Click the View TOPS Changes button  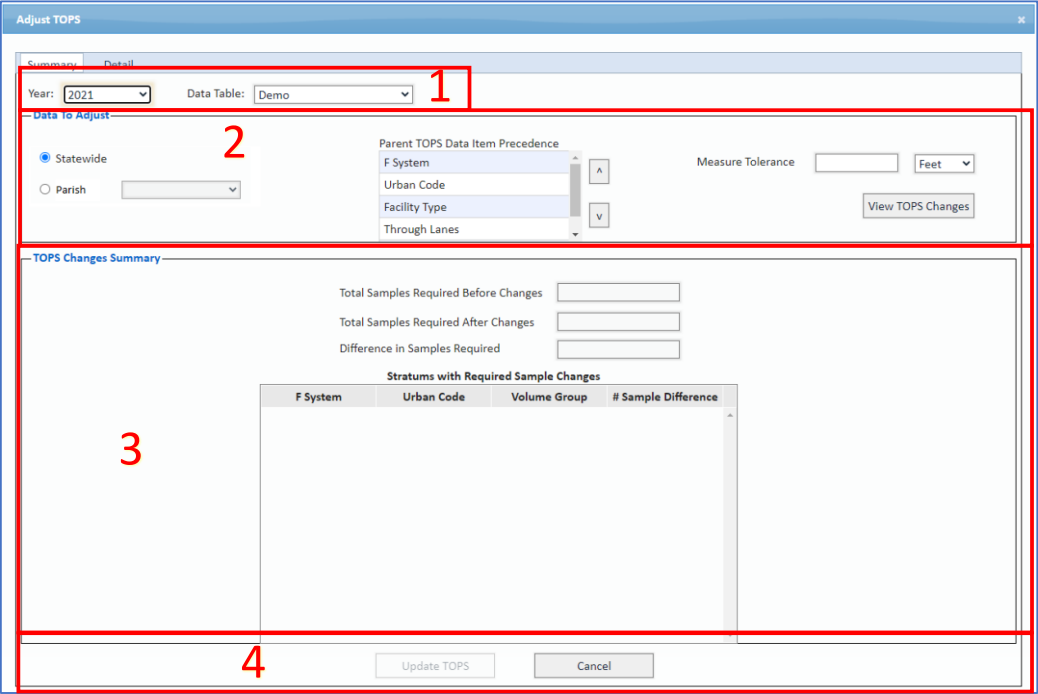pyautogui.click(x=918, y=206)
